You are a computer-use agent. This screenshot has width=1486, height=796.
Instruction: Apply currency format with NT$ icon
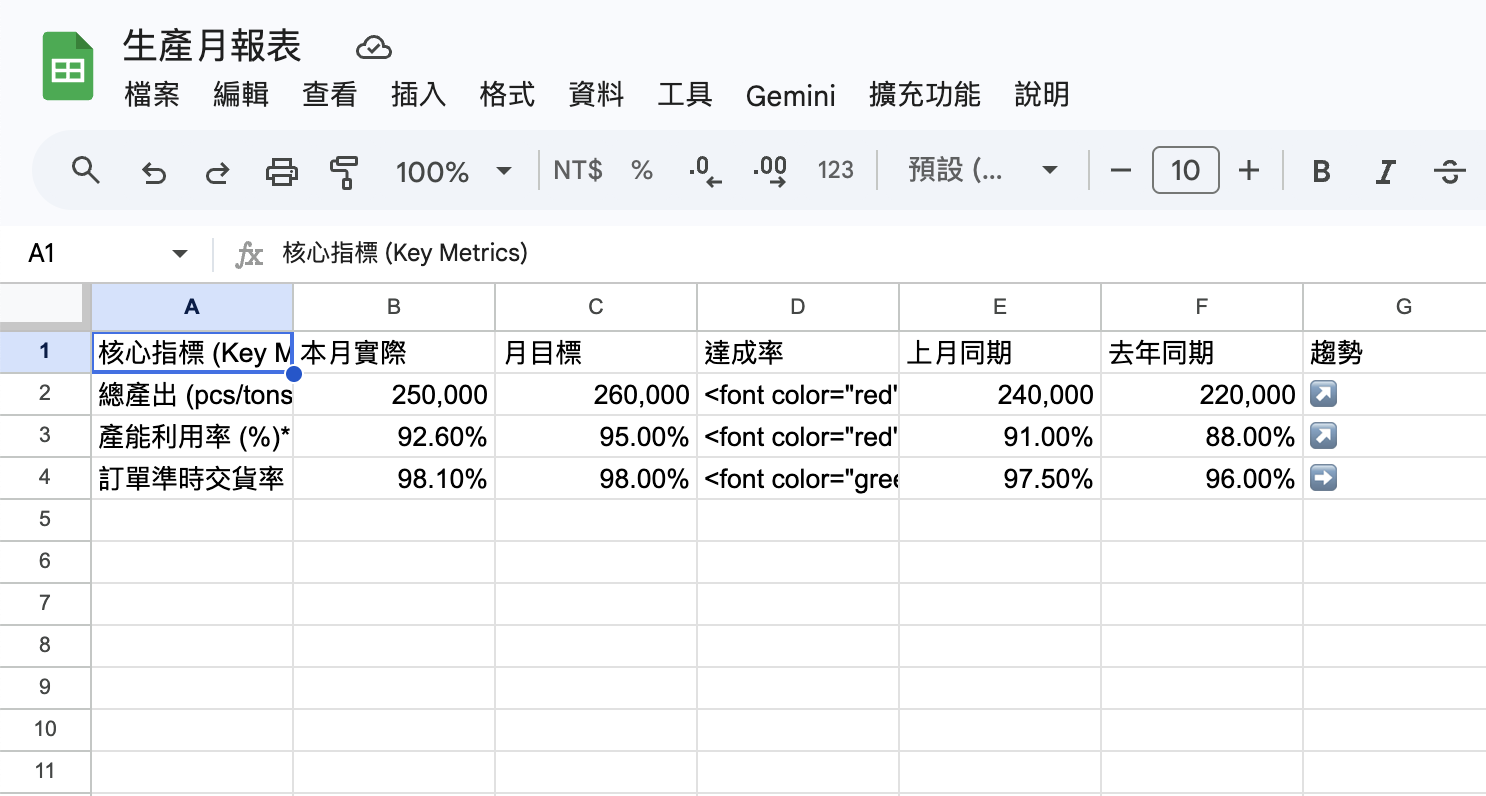577,170
